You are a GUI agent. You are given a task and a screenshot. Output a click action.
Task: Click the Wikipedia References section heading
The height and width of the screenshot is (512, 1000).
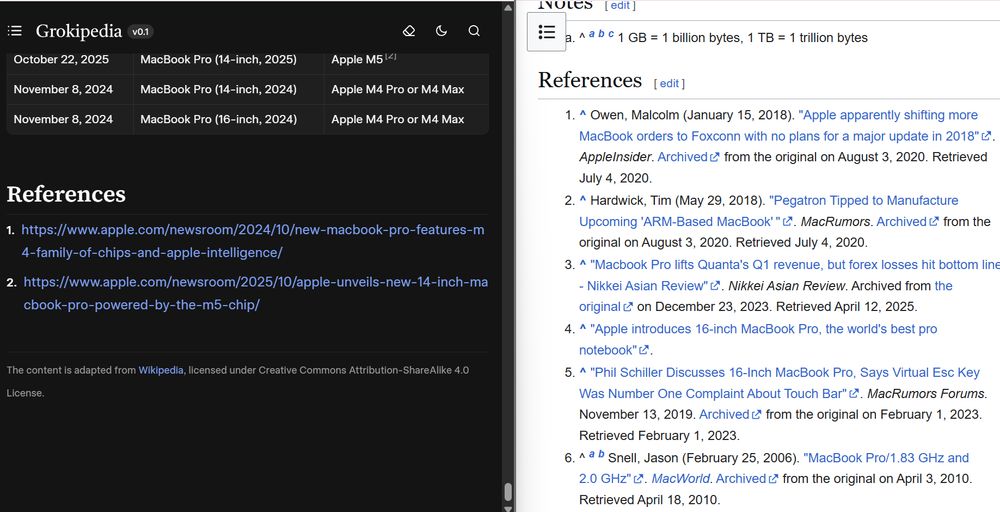590,80
